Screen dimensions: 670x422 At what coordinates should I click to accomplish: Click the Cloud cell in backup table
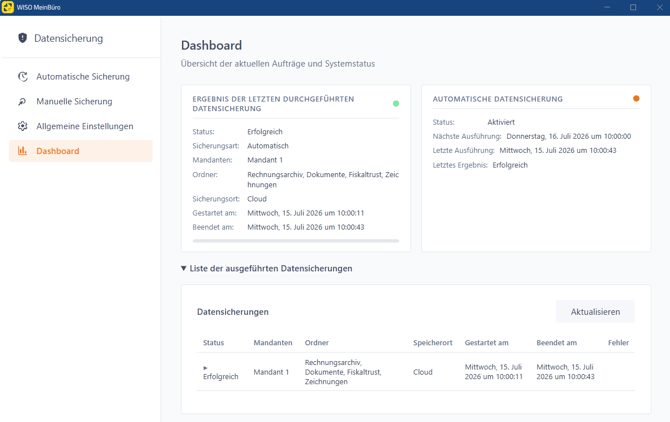(x=423, y=372)
